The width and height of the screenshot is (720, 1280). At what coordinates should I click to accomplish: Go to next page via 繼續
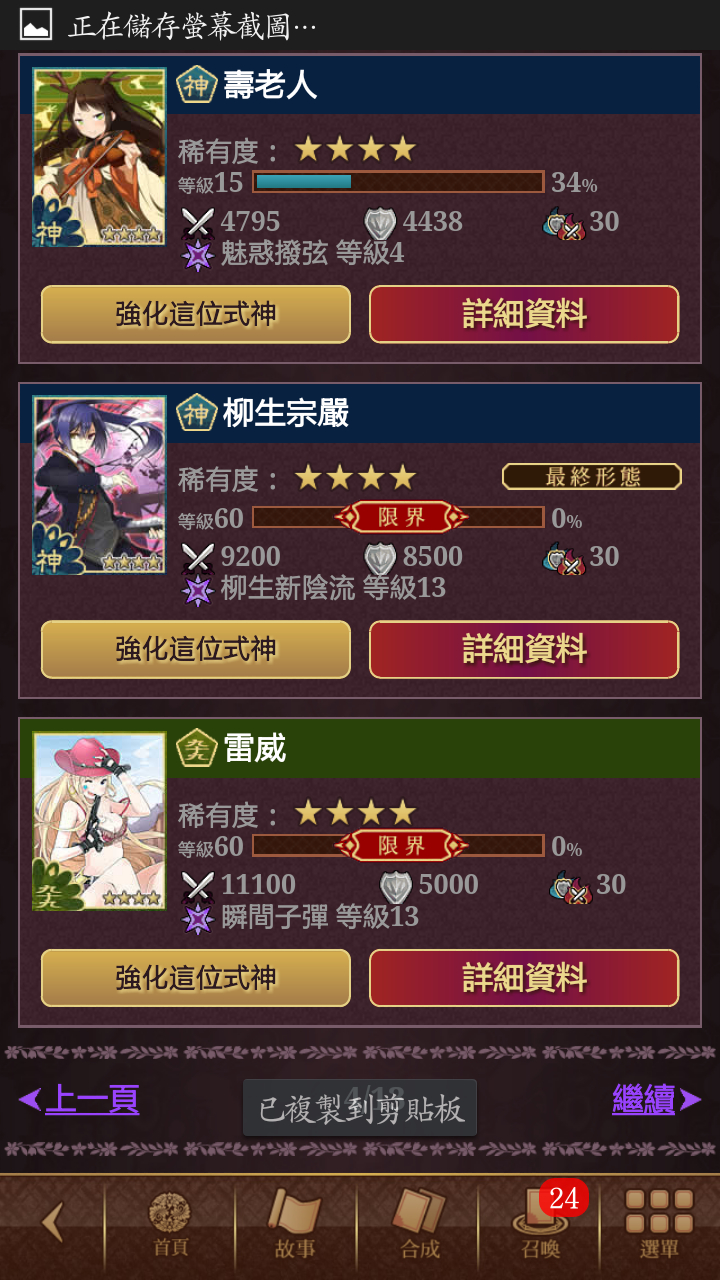pyautogui.click(x=656, y=1100)
